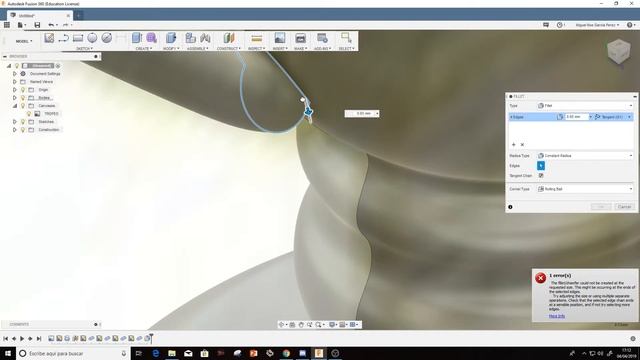Remove the edge selection with X
Screen dimensions: 640x360
tap(522, 144)
